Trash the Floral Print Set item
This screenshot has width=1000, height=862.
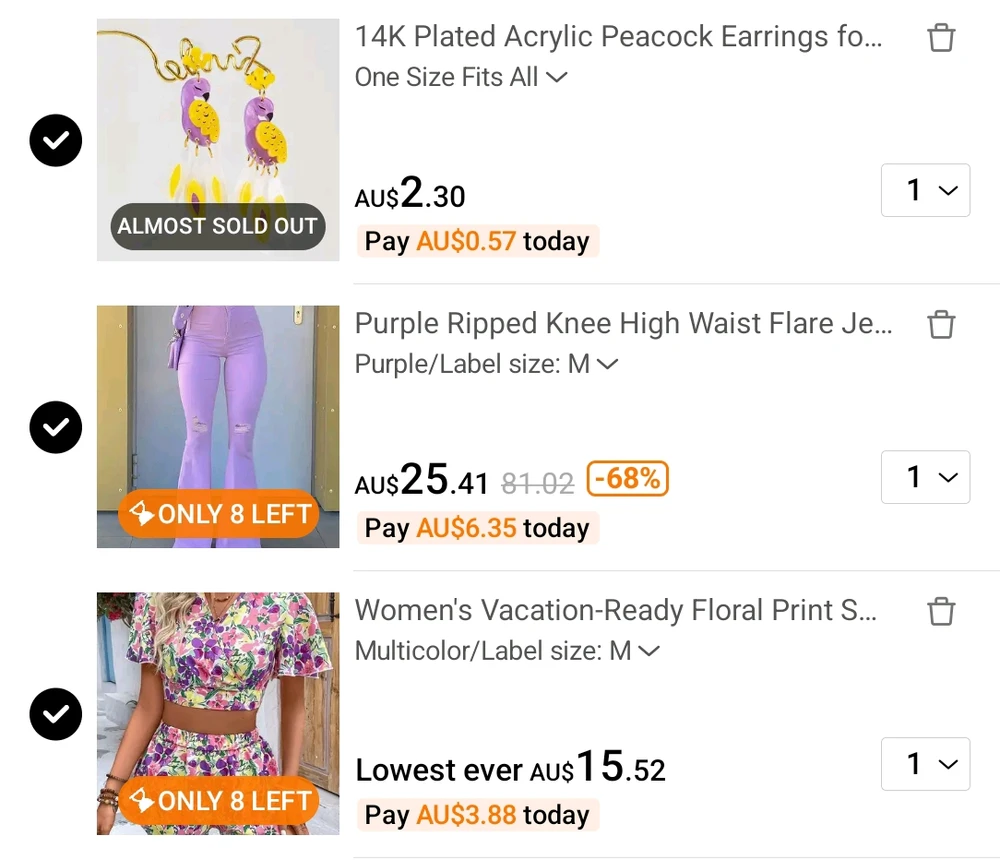941,611
